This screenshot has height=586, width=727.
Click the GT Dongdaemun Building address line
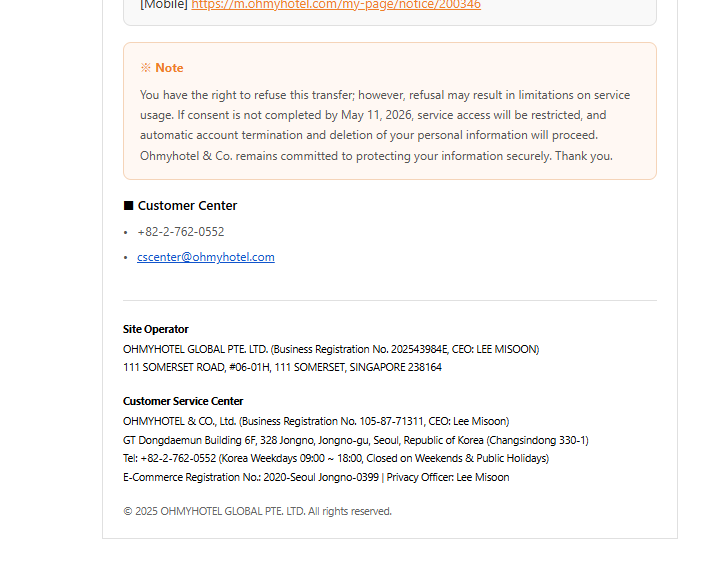pyautogui.click(x=355, y=440)
